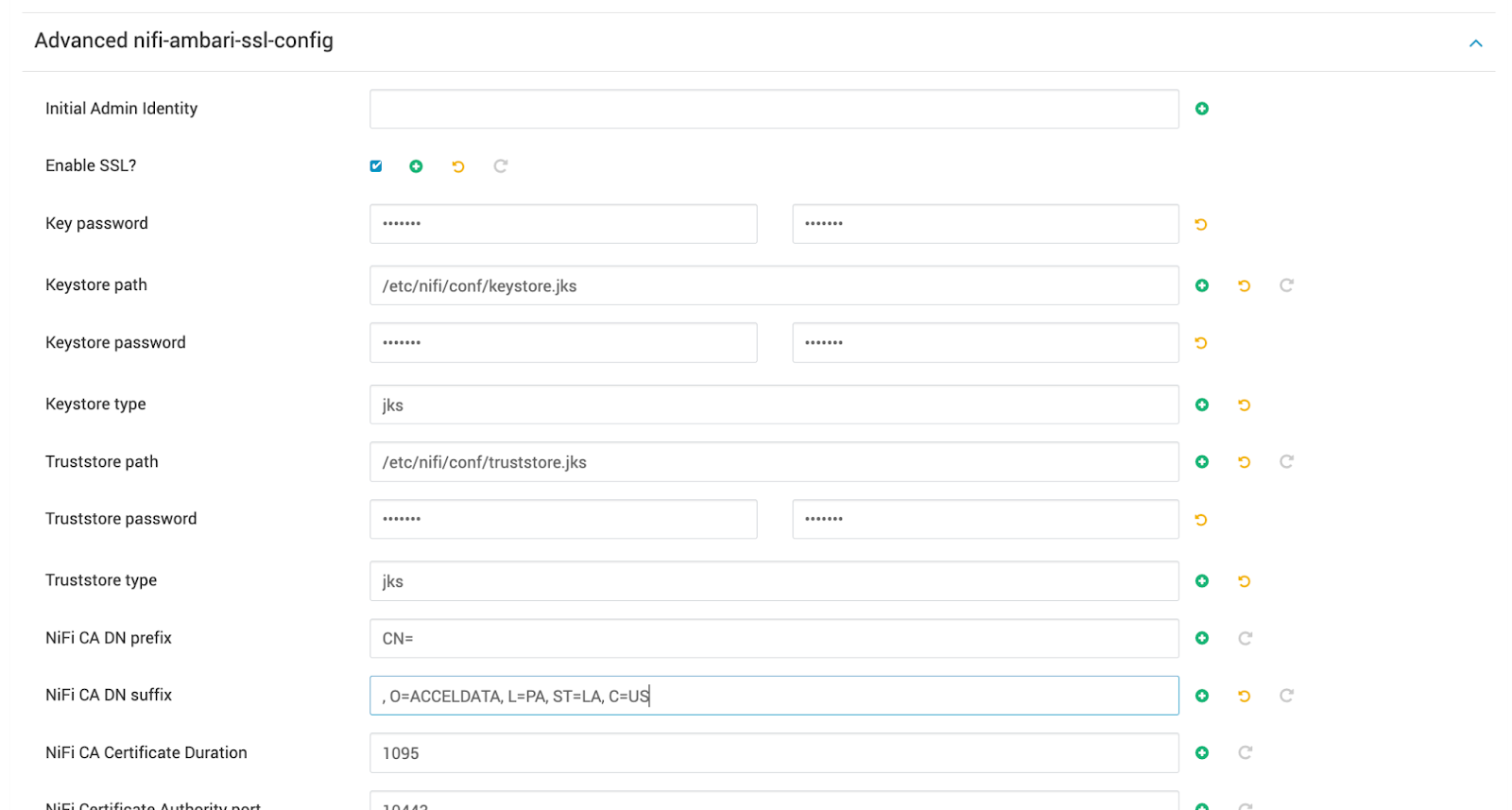Collapse the Advanced nifi-ambari-ssl-config section

[x=1475, y=43]
